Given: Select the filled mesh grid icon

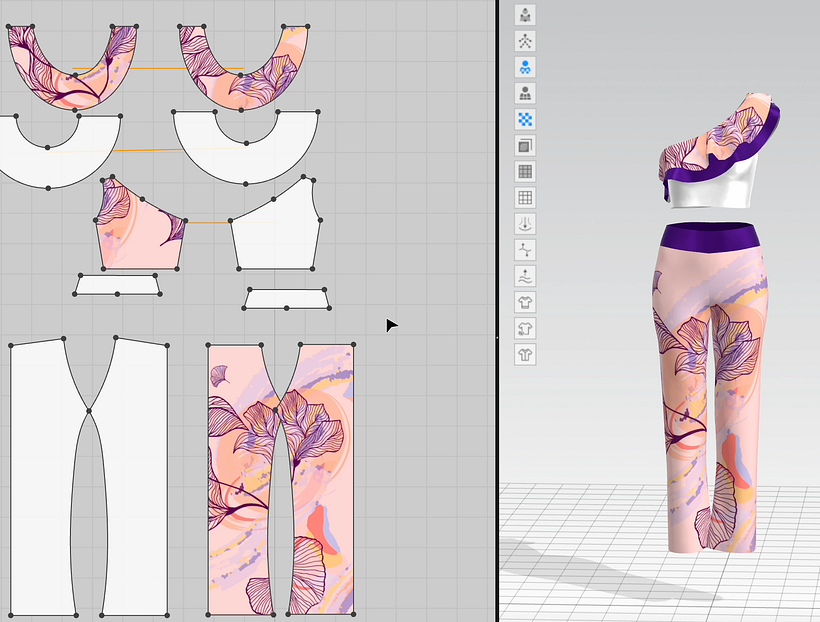Looking at the screenshot, I should tap(525, 172).
